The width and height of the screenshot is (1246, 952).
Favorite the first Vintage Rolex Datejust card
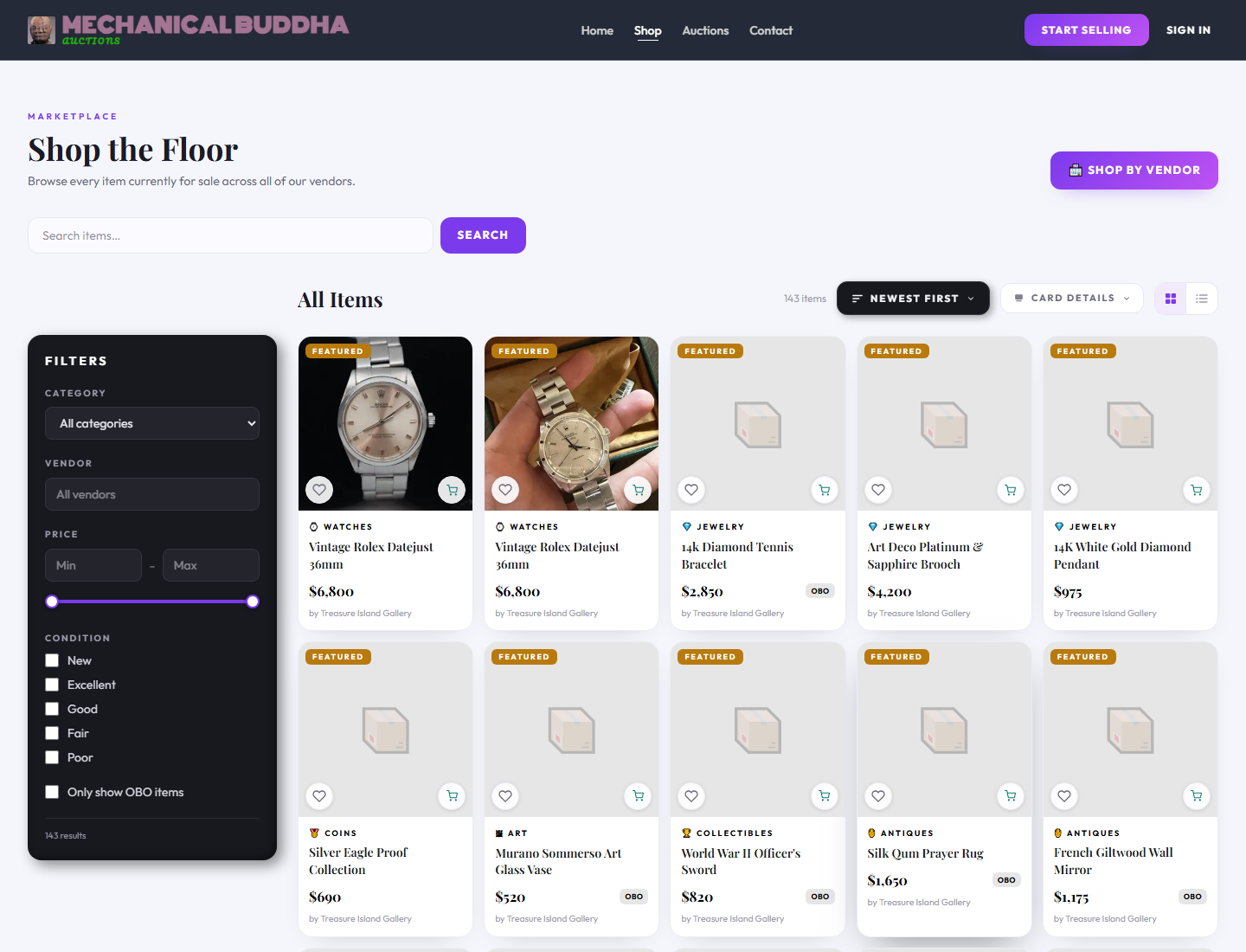click(319, 490)
